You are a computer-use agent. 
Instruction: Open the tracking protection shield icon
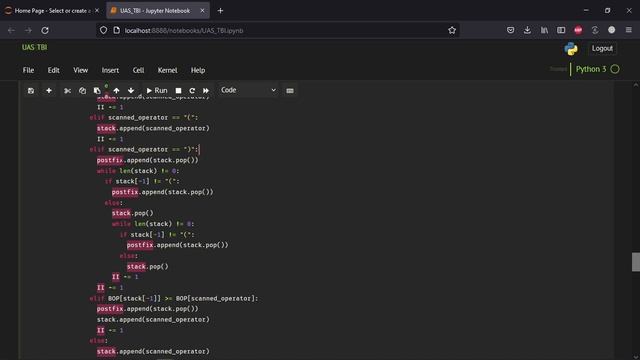[x=103, y=30]
